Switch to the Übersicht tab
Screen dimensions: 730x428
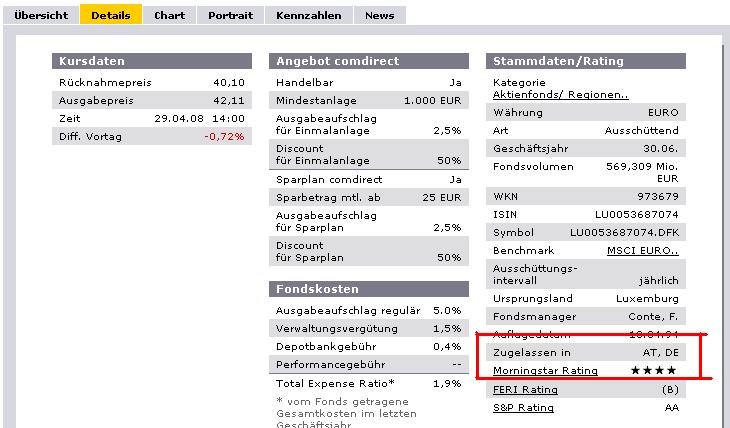coord(42,15)
